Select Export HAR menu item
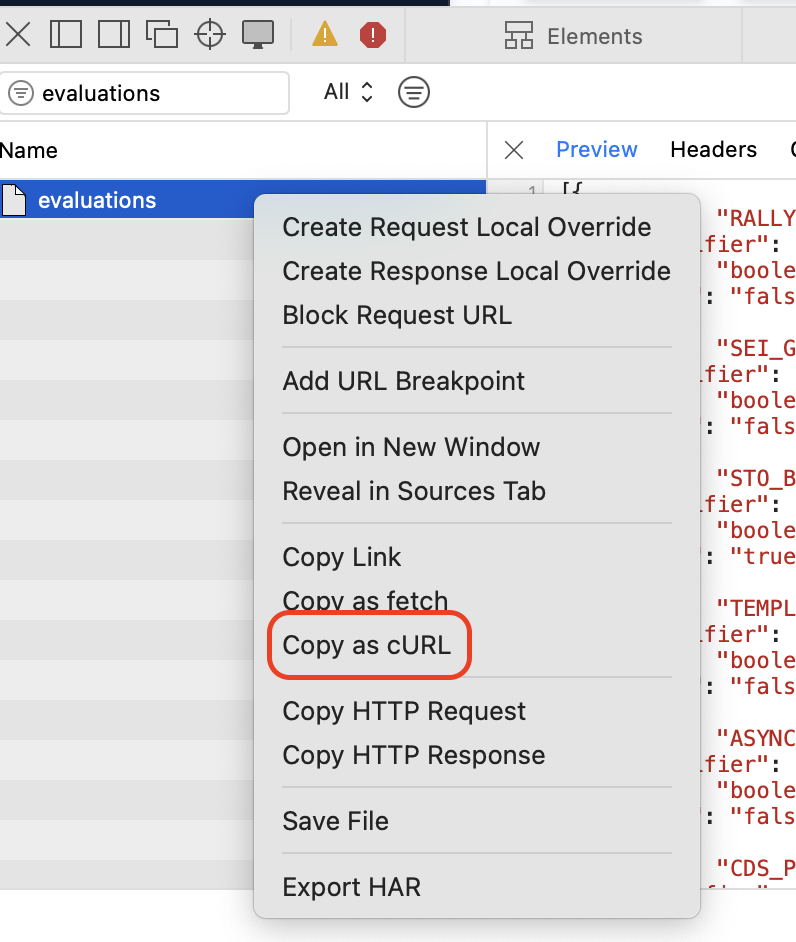 coord(351,887)
